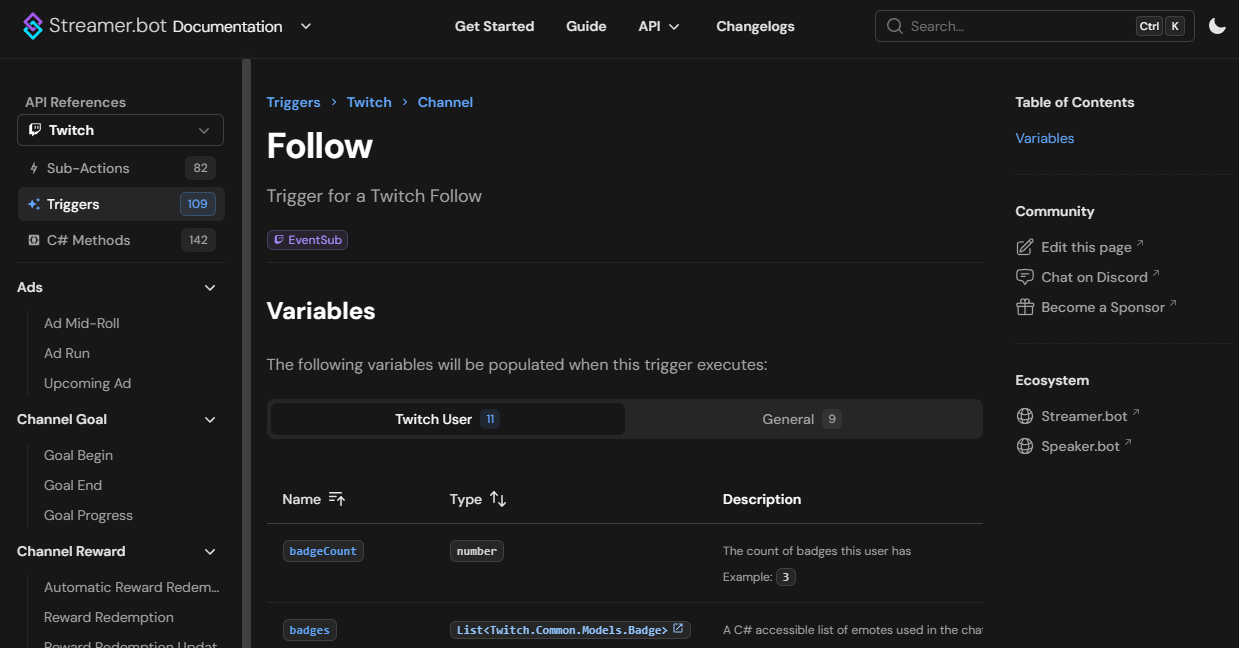Open the Changelogs menu item
The width and height of the screenshot is (1239, 648).
(x=755, y=26)
